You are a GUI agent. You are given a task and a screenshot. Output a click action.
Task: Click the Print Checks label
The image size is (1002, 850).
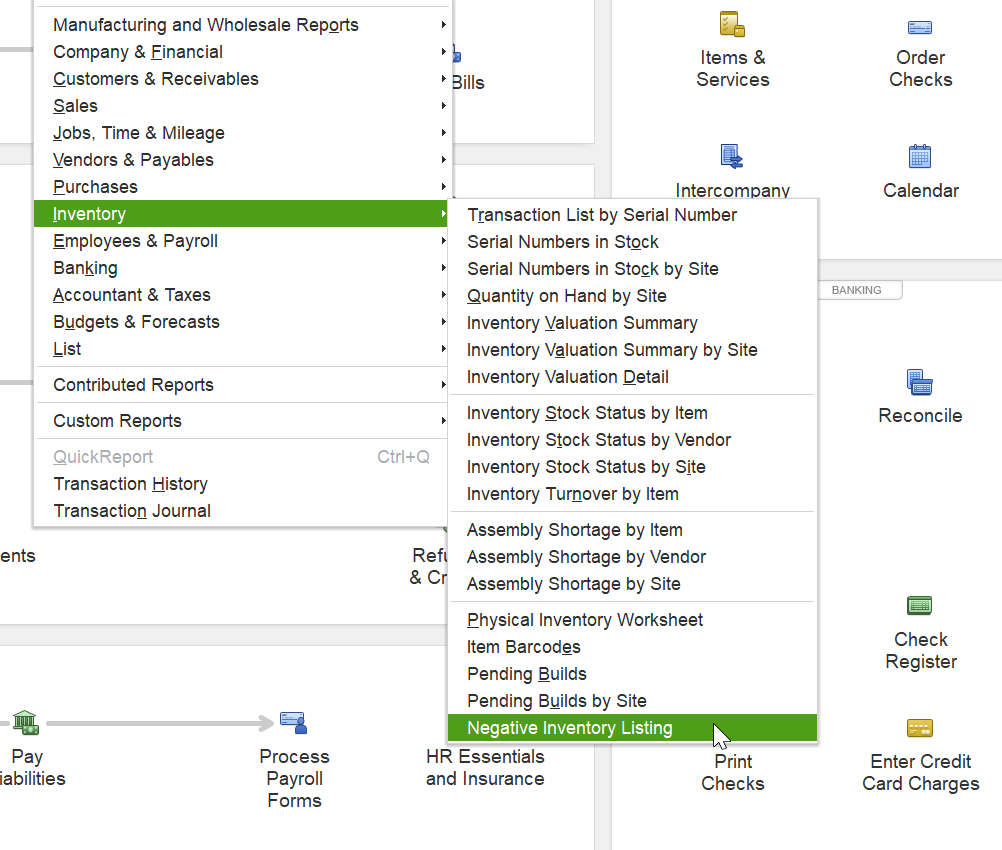click(732, 773)
